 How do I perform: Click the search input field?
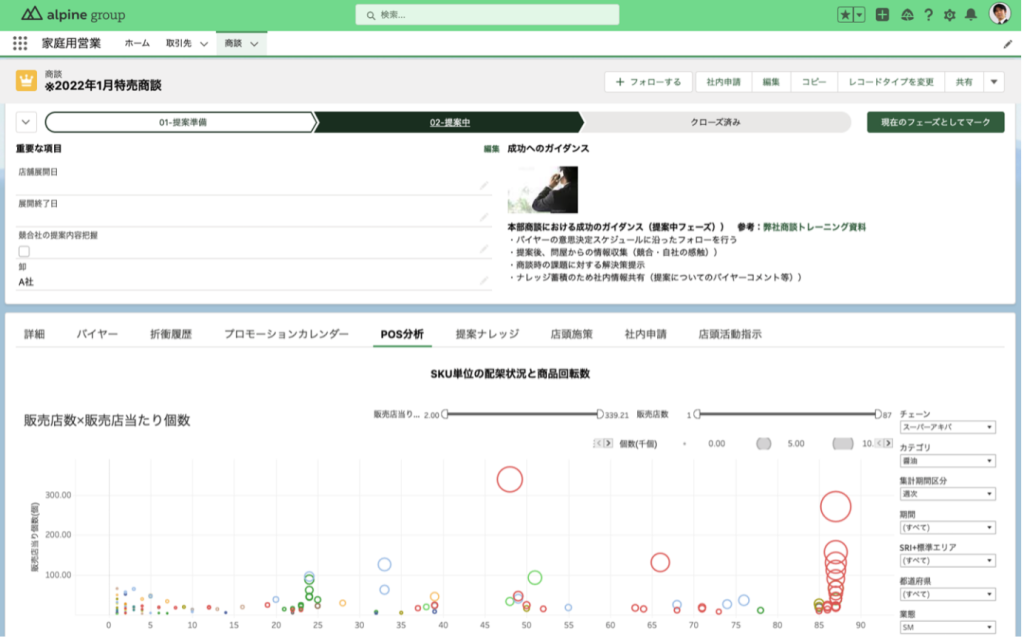pos(487,15)
